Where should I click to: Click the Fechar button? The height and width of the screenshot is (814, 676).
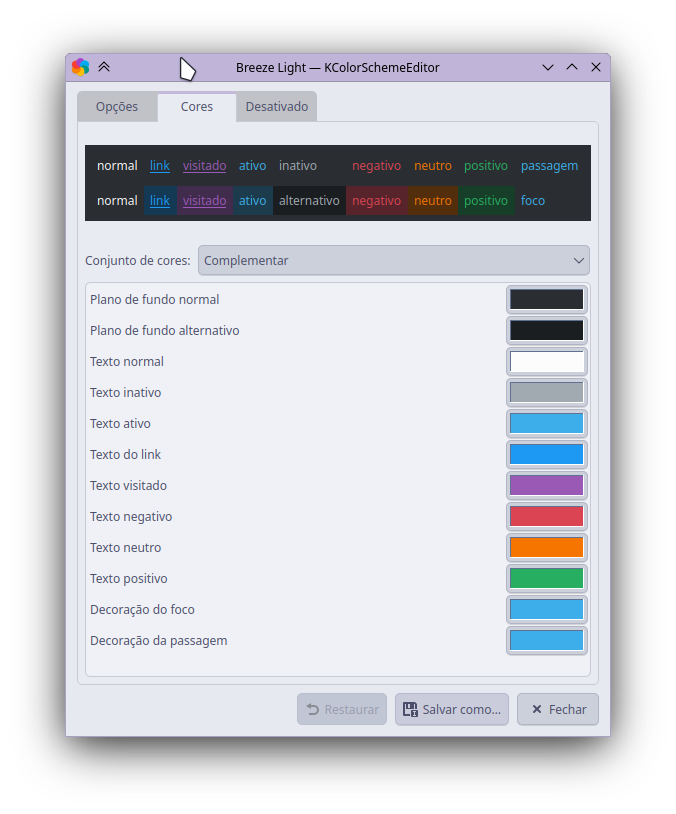(558, 710)
